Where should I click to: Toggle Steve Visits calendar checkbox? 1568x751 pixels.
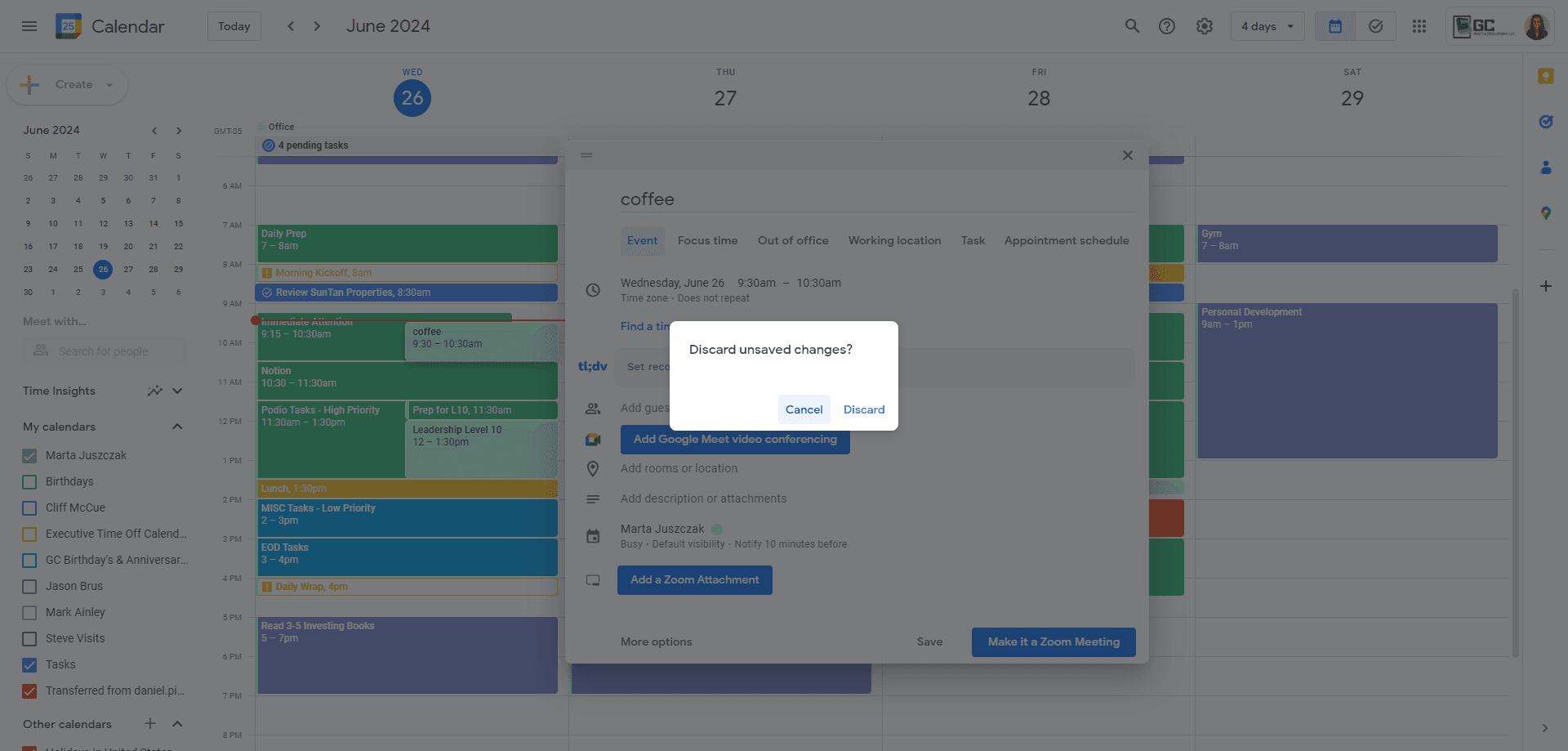coord(29,638)
